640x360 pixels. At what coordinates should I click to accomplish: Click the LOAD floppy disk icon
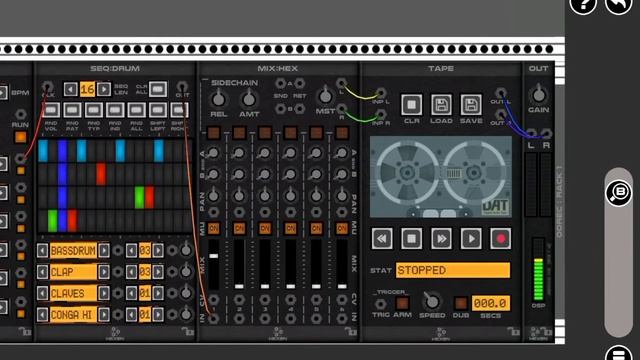(x=441, y=105)
